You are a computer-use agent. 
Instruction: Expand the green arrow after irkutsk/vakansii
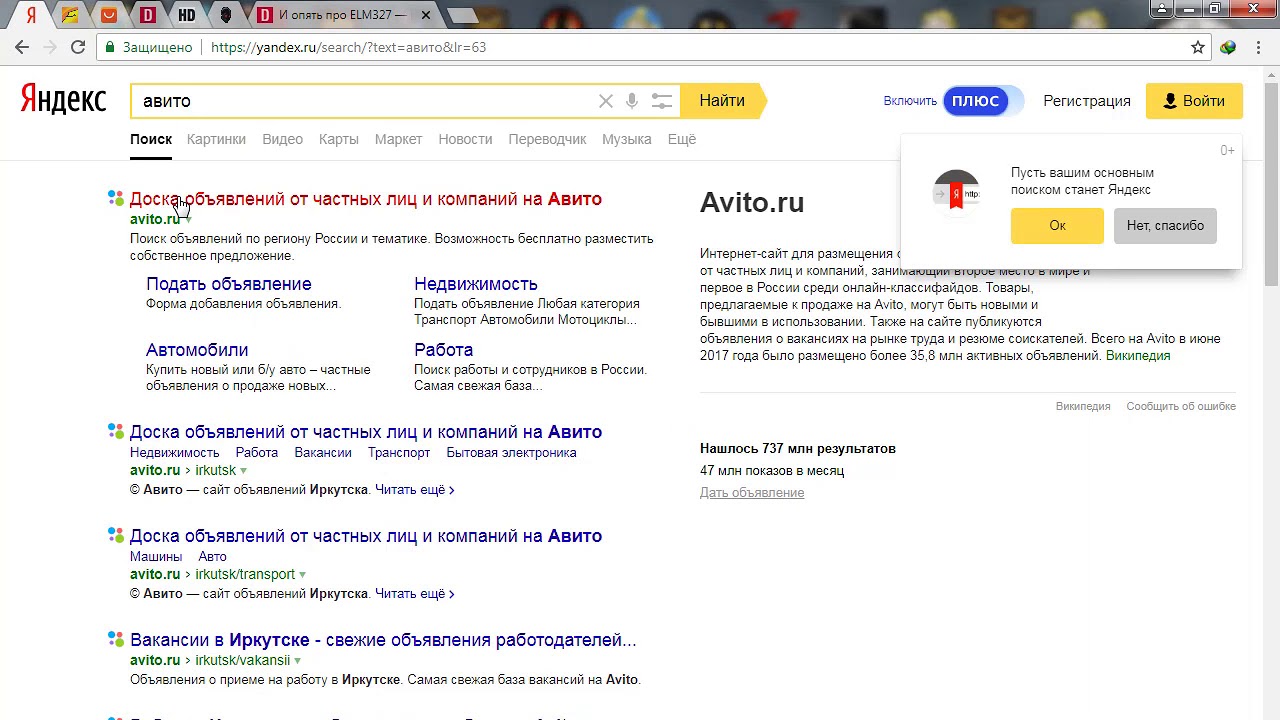(297, 661)
